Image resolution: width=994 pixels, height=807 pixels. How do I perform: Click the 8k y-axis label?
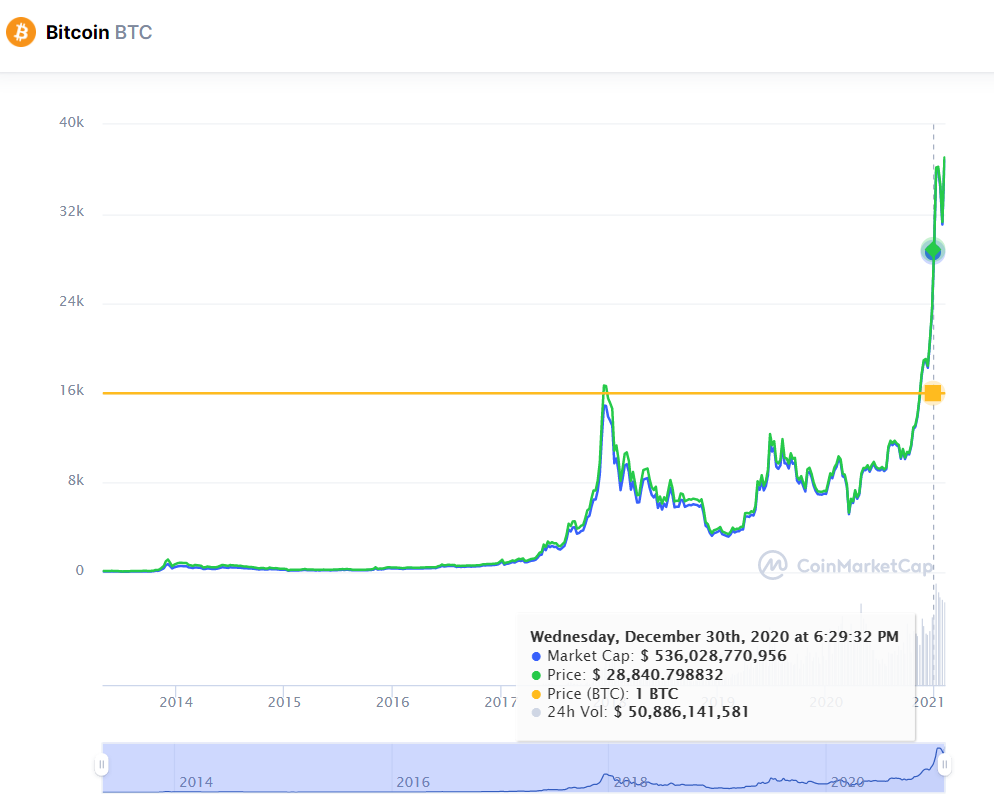click(x=76, y=481)
